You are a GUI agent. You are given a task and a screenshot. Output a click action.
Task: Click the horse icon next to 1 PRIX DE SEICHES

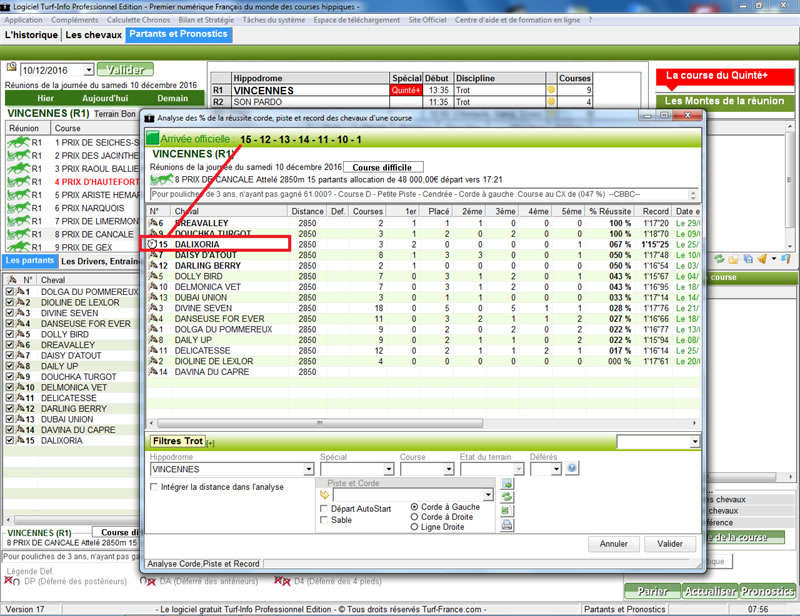point(18,143)
